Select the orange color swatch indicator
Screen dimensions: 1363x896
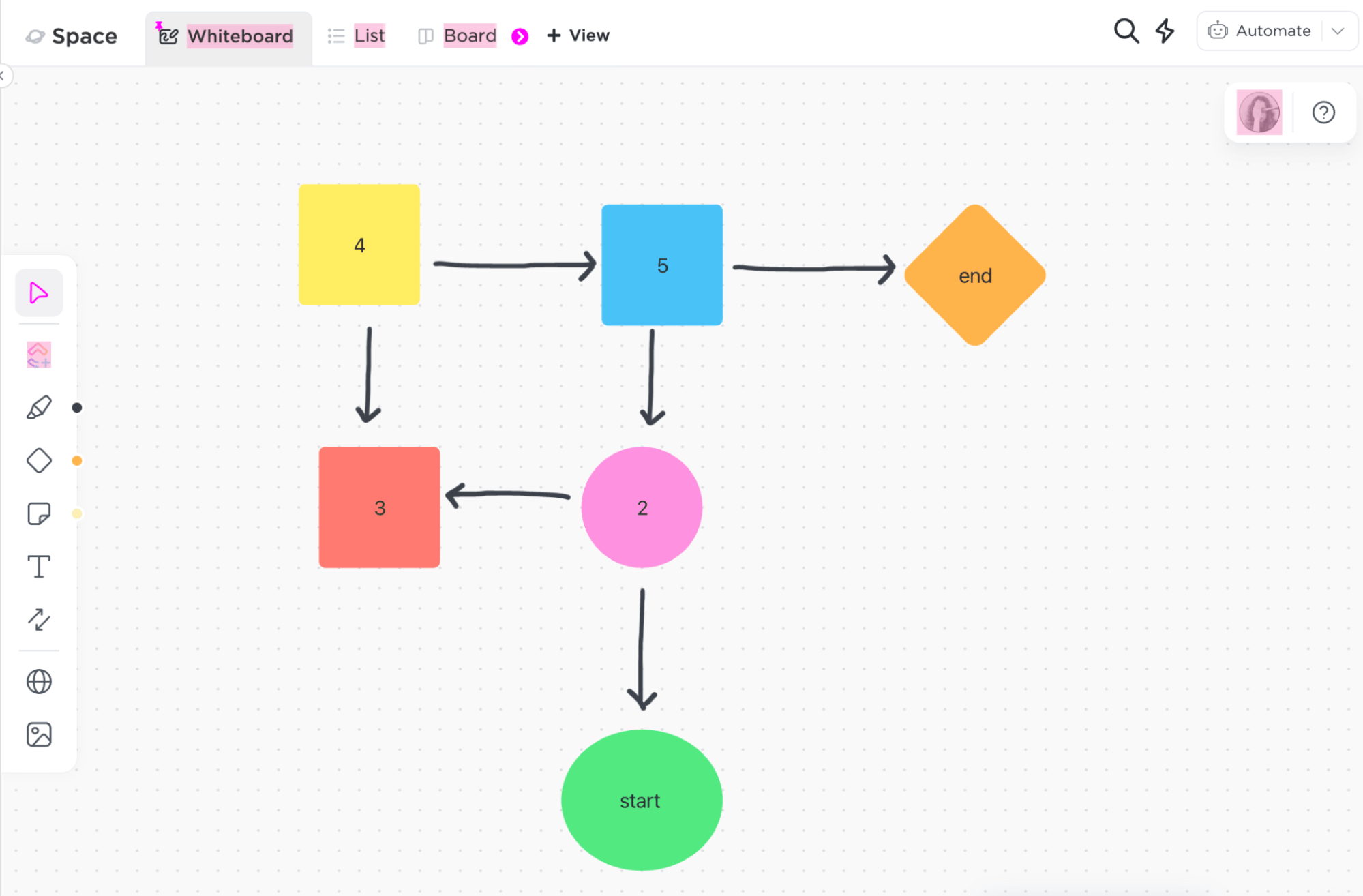(x=76, y=461)
